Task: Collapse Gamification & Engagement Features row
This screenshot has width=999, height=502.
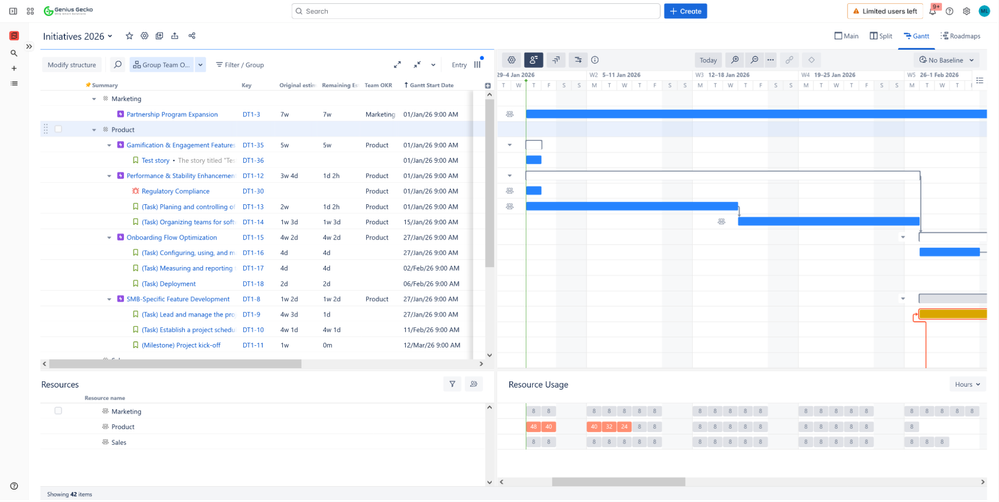Action: pyautogui.click(x=110, y=145)
